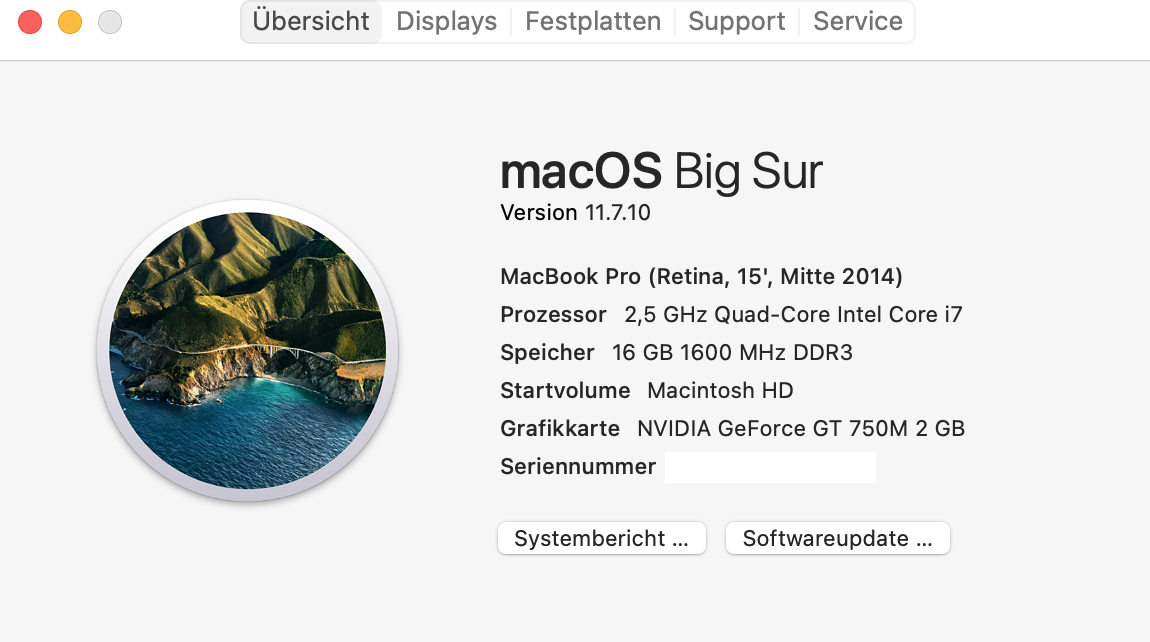
Task: Minimize window using the yellow button
Action: click(70, 21)
